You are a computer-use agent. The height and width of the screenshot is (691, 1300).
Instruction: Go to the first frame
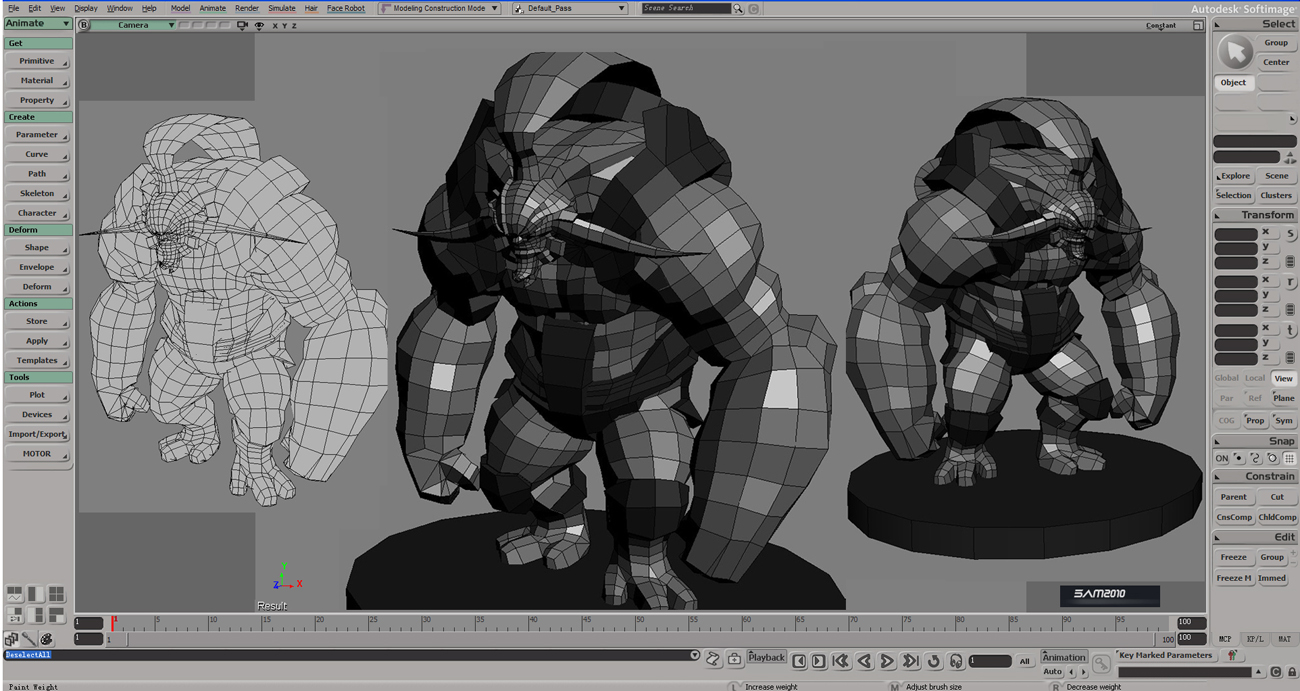coord(840,661)
